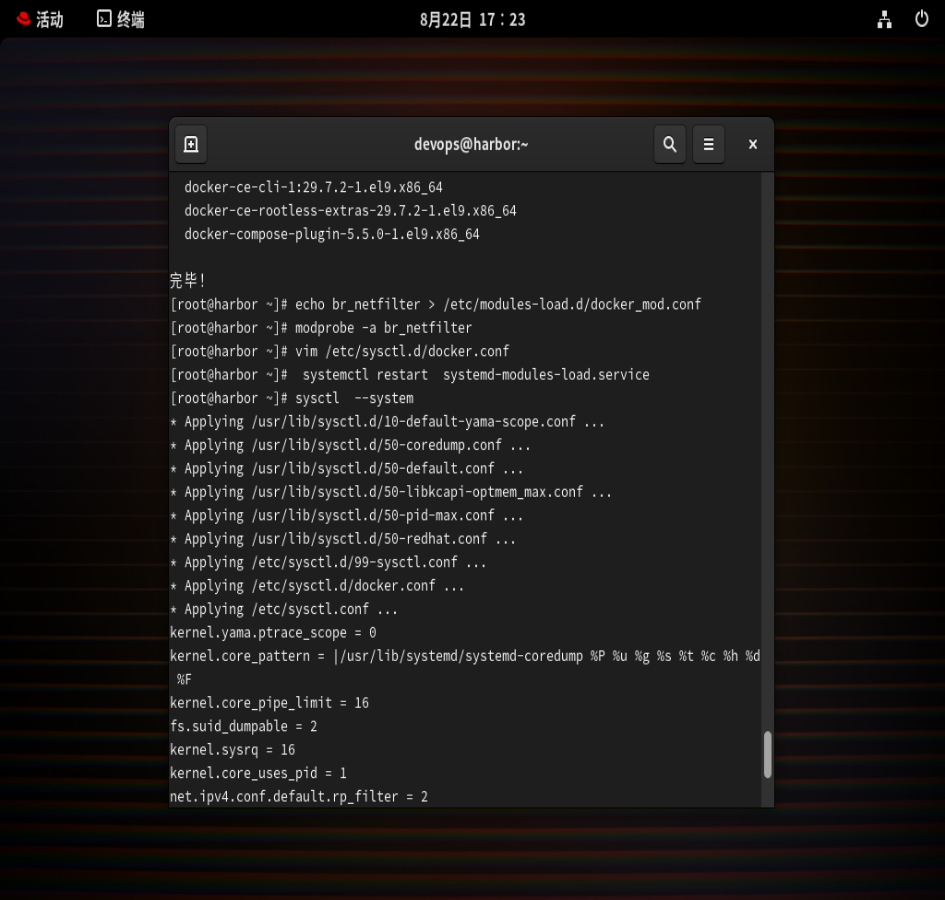Click the vim /etc/sysctl.d/docker.conf line
This screenshot has height=900, width=945.
(x=340, y=351)
